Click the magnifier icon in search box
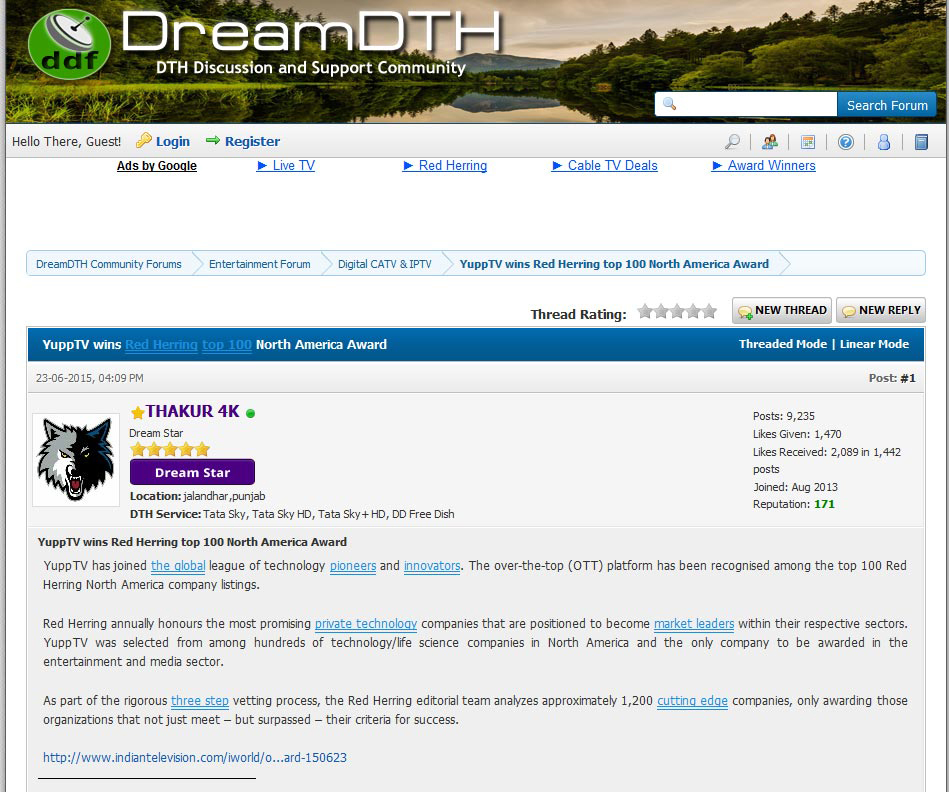This screenshot has width=949, height=792. [669, 103]
